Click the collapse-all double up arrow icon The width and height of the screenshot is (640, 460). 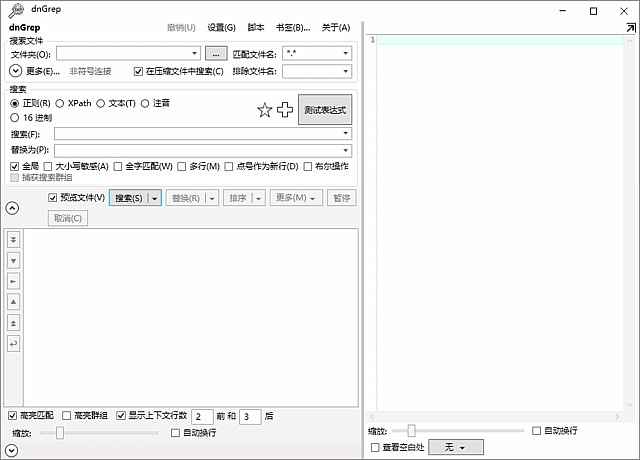point(13,323)
